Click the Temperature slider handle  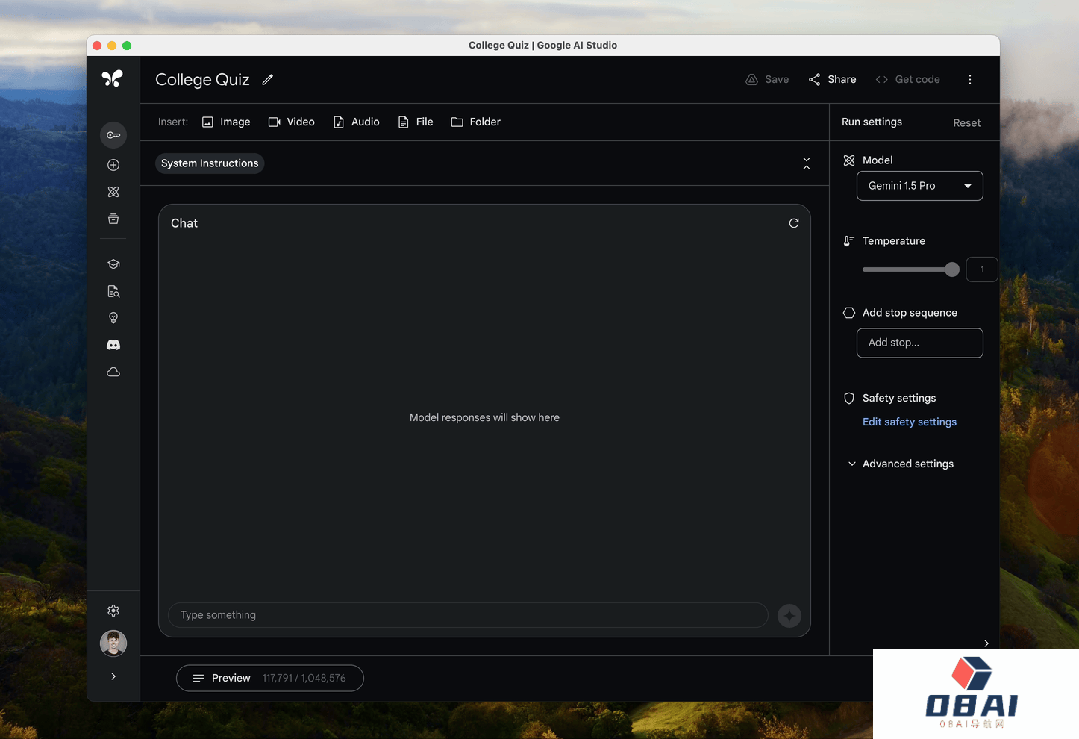(952, 269)
